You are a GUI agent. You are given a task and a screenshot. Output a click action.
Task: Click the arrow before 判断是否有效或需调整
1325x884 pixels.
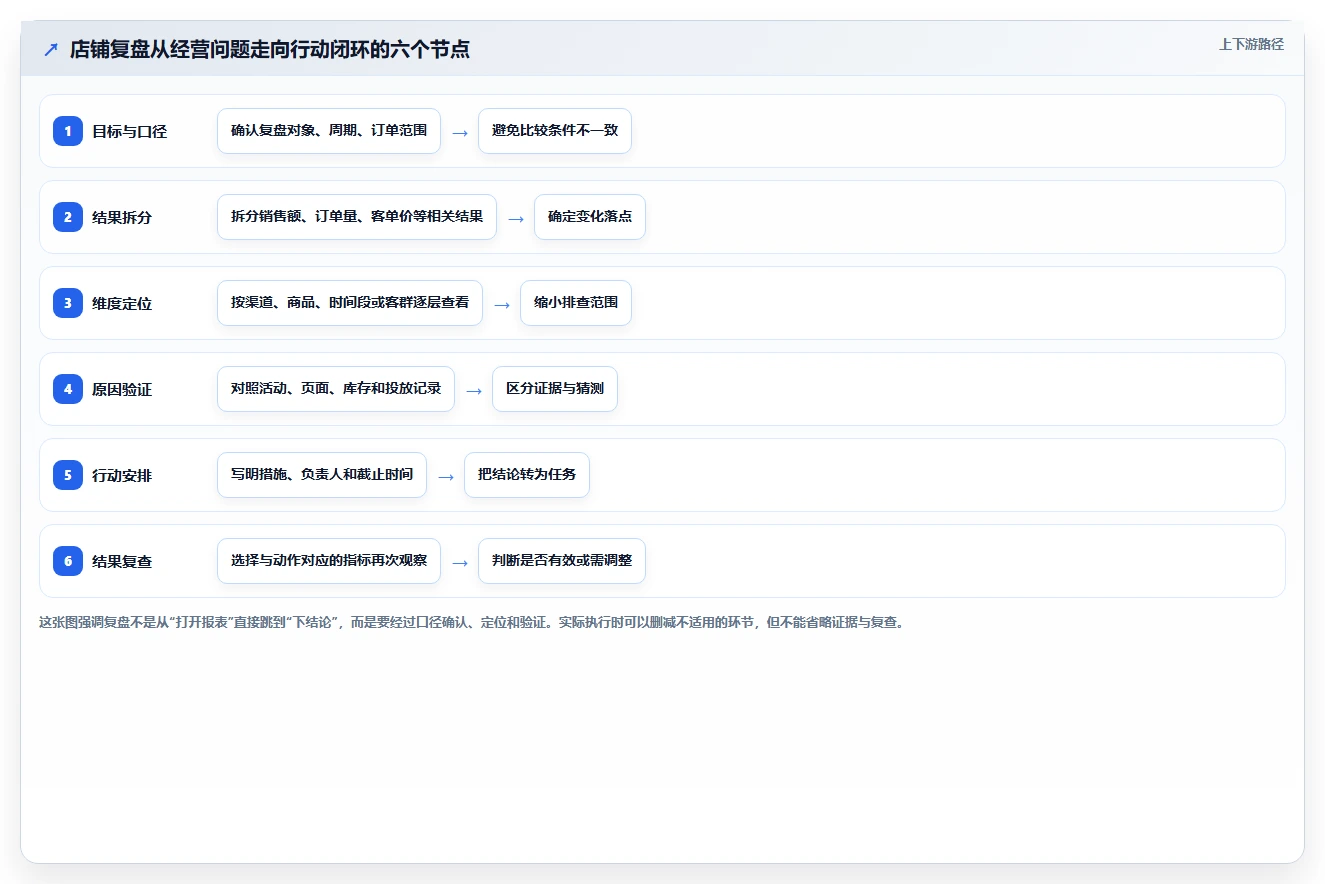[460, 562]
